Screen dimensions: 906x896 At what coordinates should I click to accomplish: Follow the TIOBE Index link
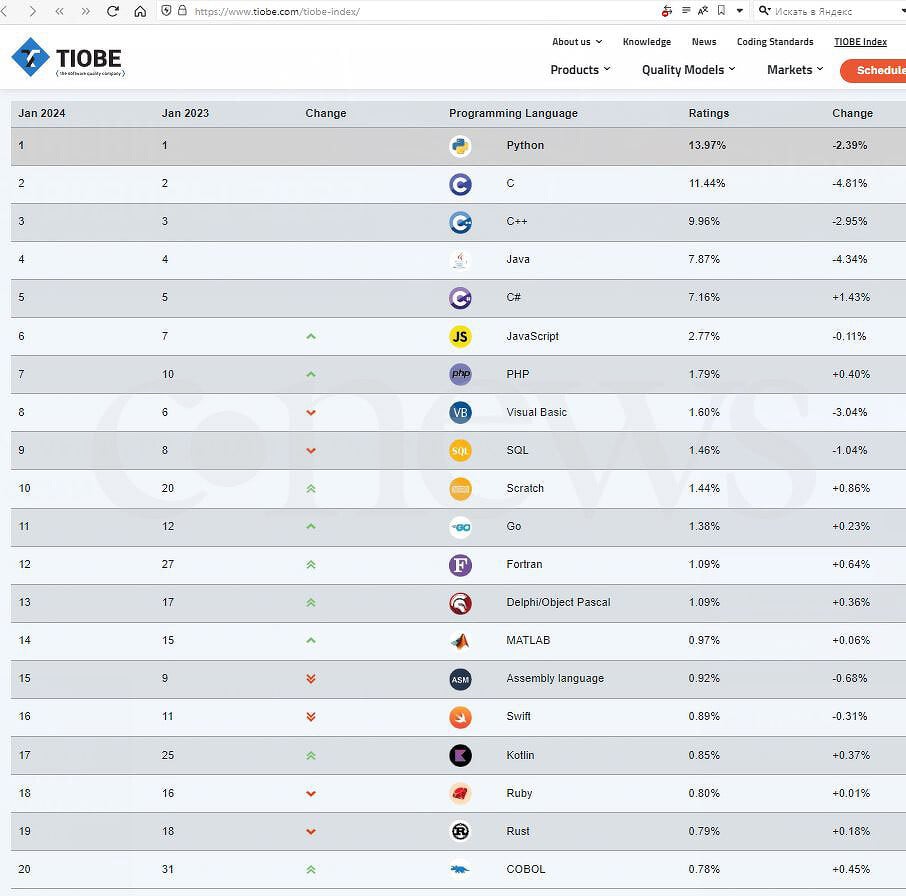point(860,42)
